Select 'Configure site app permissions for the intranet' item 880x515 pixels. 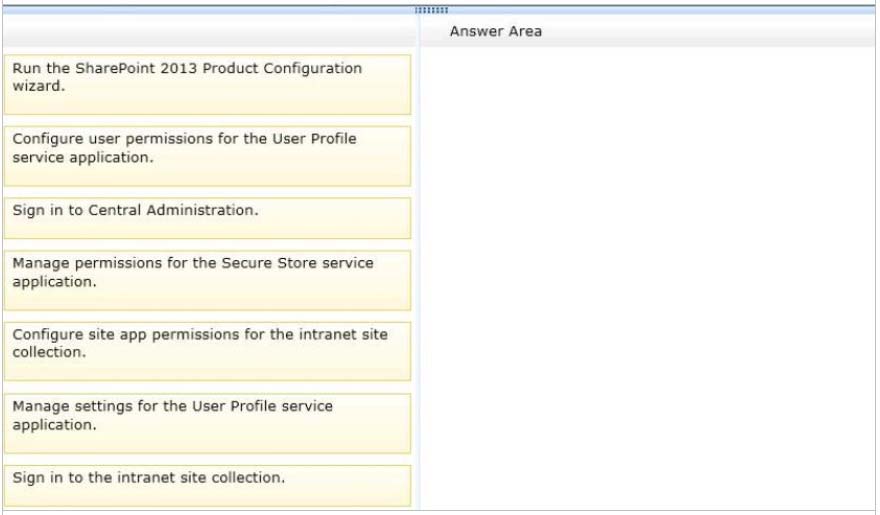pos(207,351)
